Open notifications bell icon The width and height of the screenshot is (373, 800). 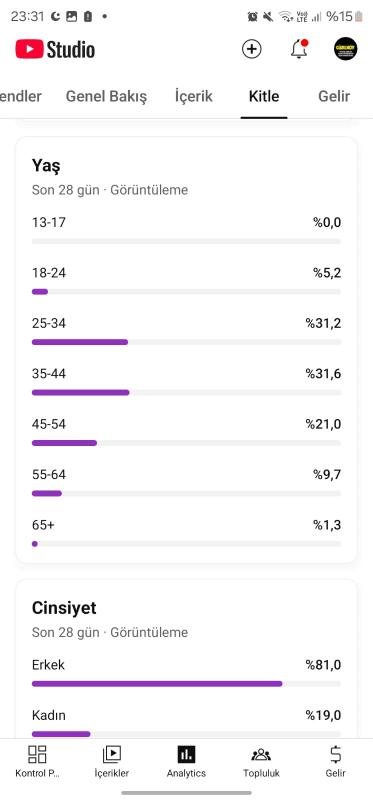[299, 49]
